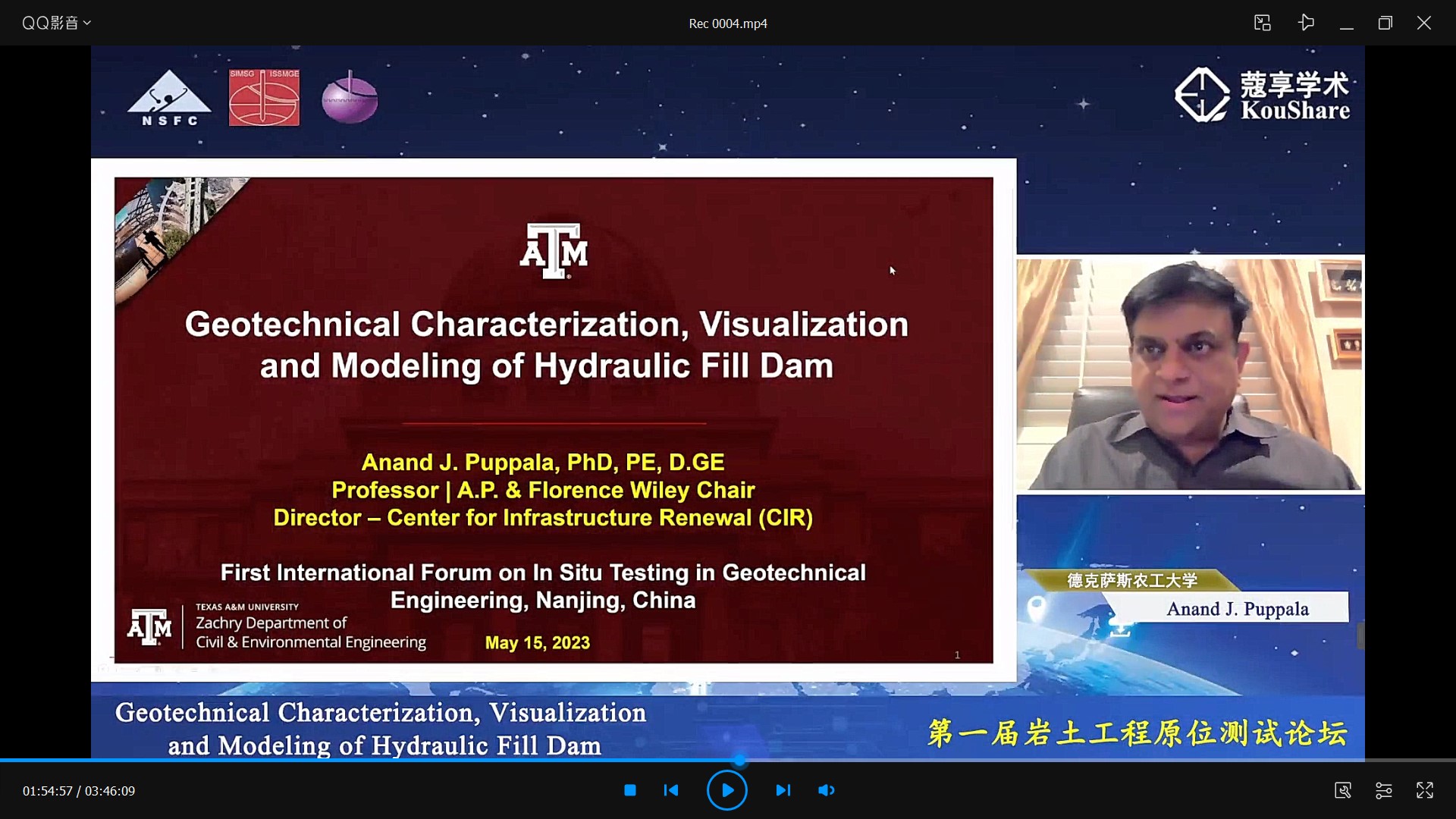
Task: Open the toolbox wrench icon
Action: [1342, 790]
